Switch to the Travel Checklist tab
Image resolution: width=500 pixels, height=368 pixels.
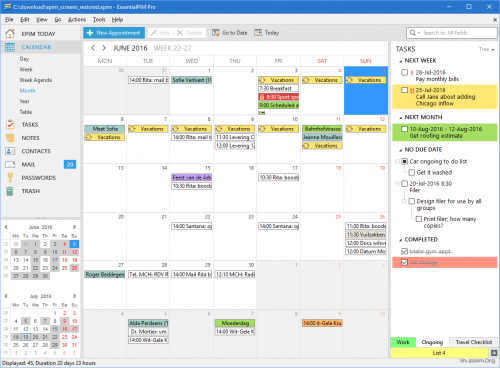pos(474,342)
